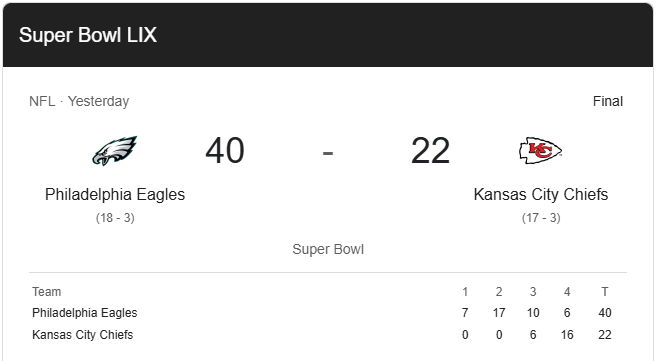Click the Eagles second quarter score 17
The height and width of the screenshot is (361, 662).
pos(499,313)
